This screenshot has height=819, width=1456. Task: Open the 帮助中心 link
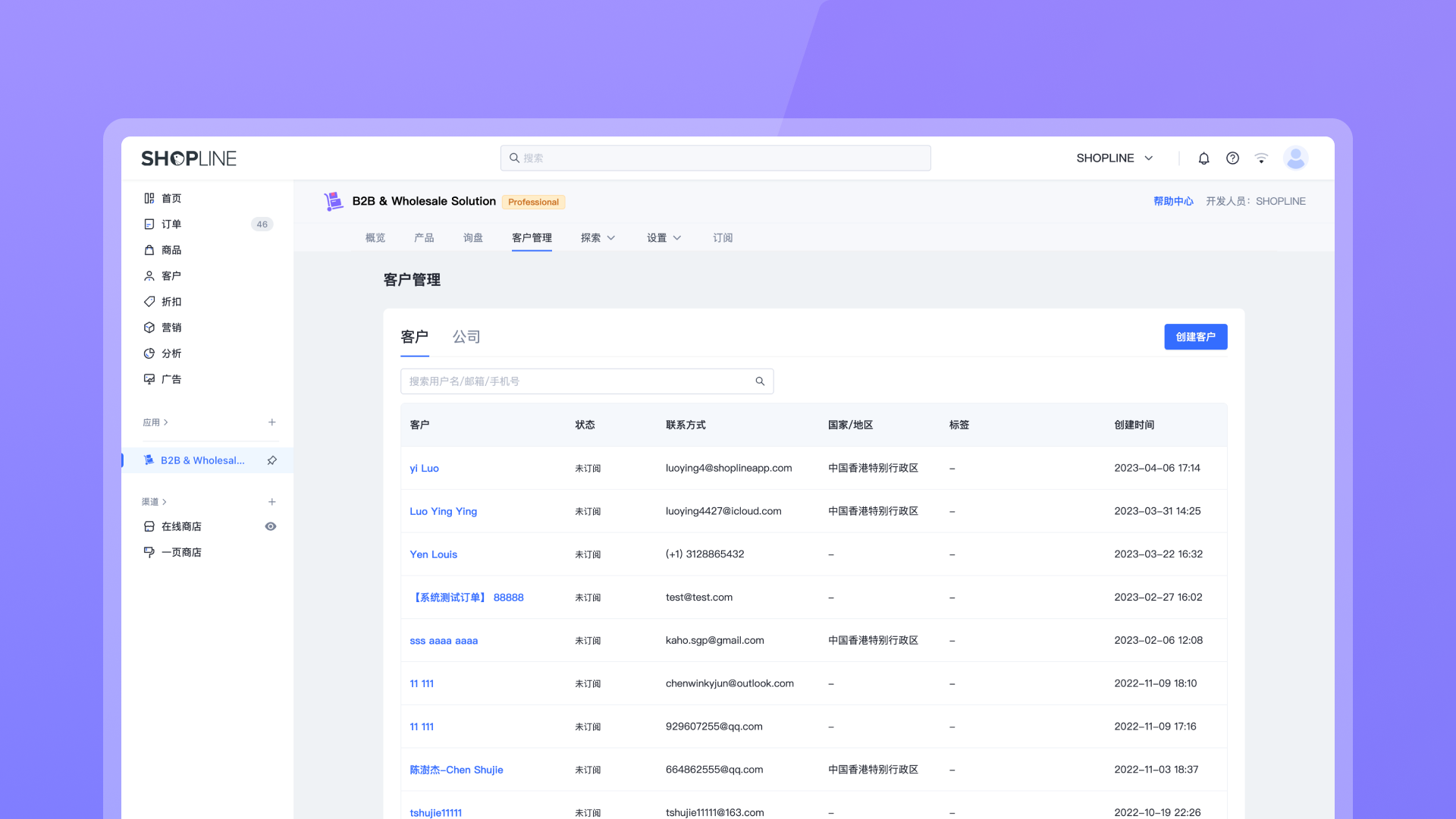1173,202
